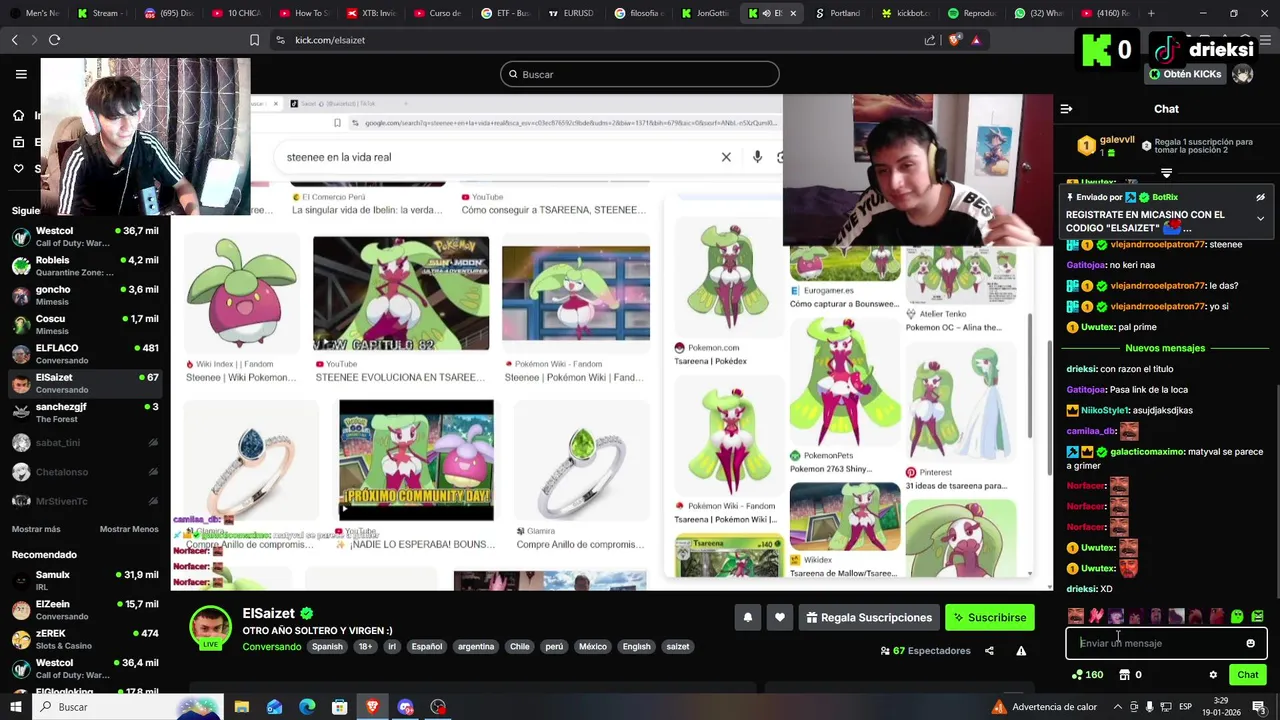Switch to the XTB browser tab

pyautogui.click(x=372, y=13)
